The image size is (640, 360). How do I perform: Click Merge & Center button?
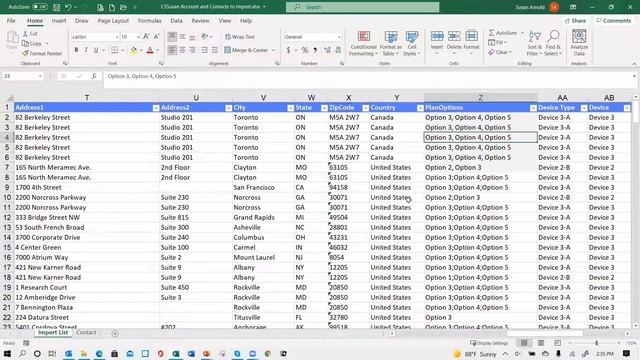[x=246, y=50]
